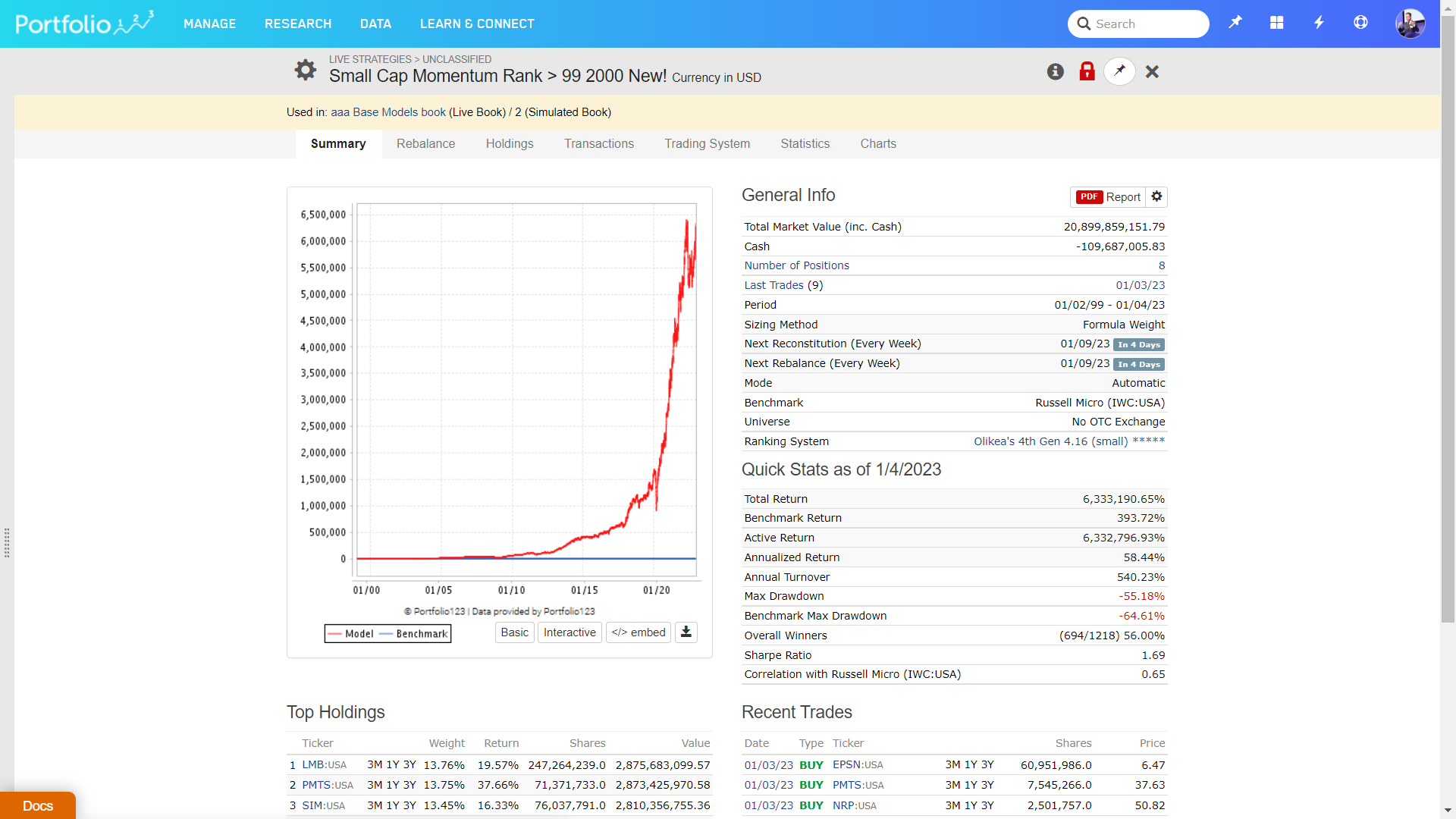Click the left side panel drag handle
The width and height of the screenshot is (1456, 819).
tap(7, 543)
